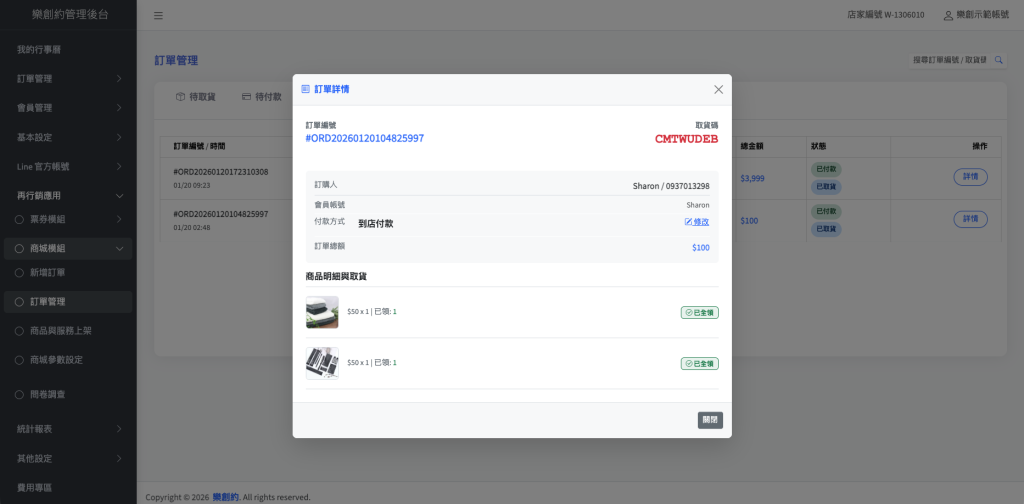Click the search magnifier icon
This screenshot has width=1024, height=504.
[x=997, y=60]
